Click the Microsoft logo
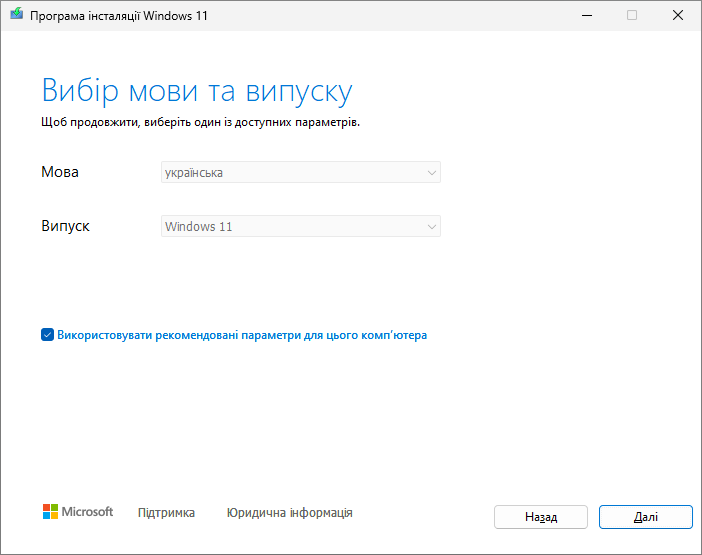702x555 pixels. click(78, 512)
